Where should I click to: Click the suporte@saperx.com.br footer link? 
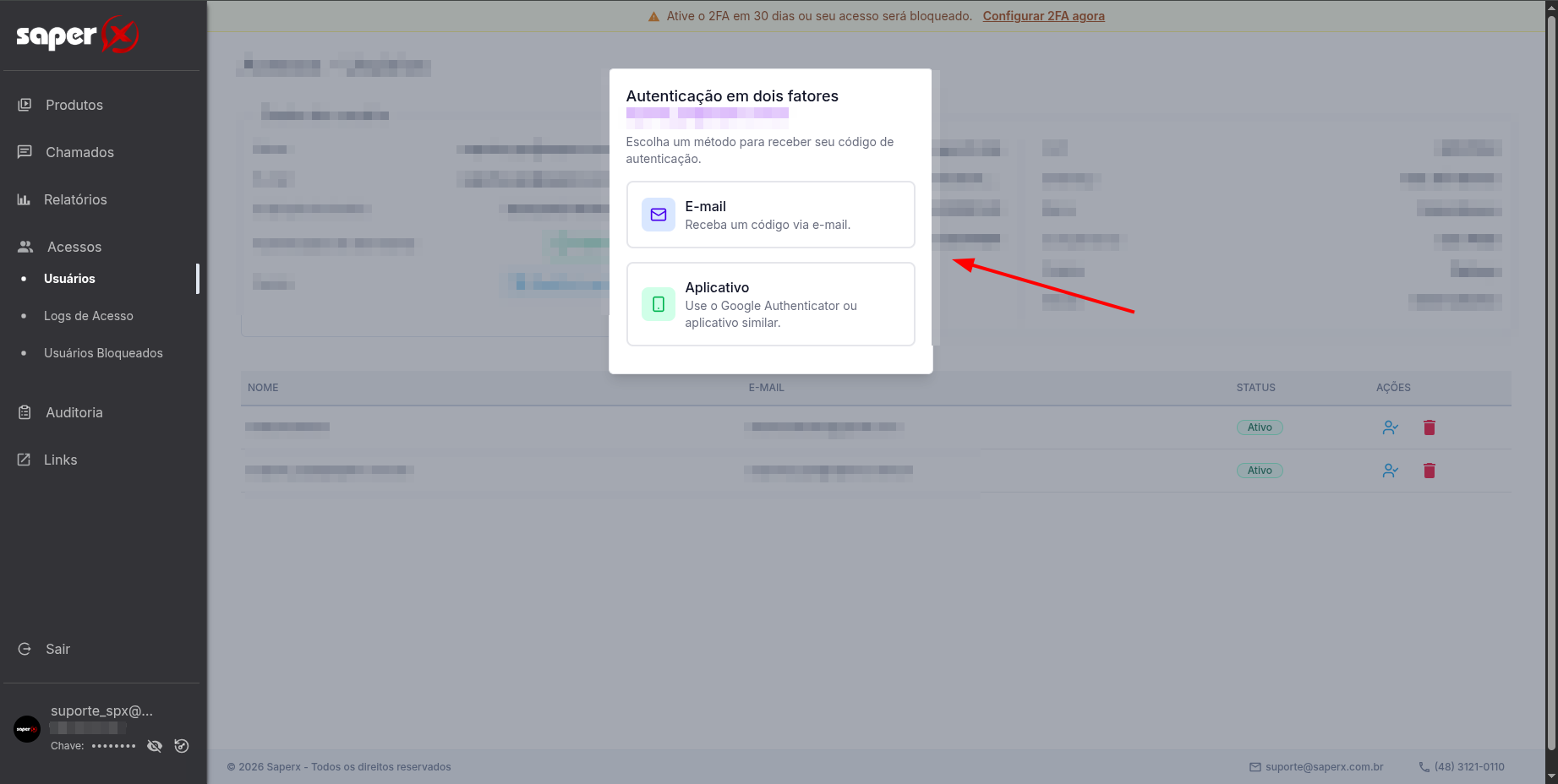pos(1324,767)
